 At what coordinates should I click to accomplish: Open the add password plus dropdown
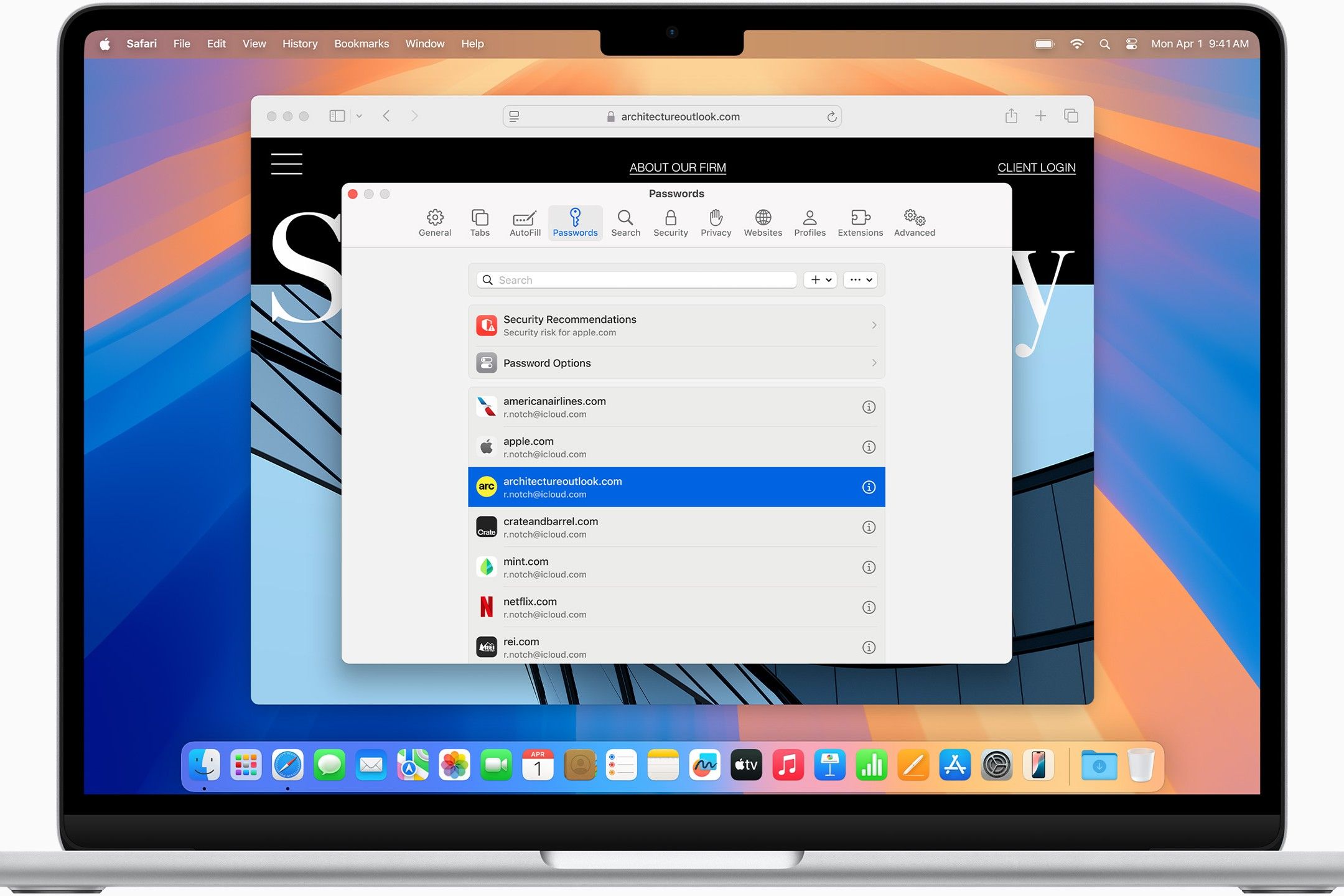coord(820,280)
